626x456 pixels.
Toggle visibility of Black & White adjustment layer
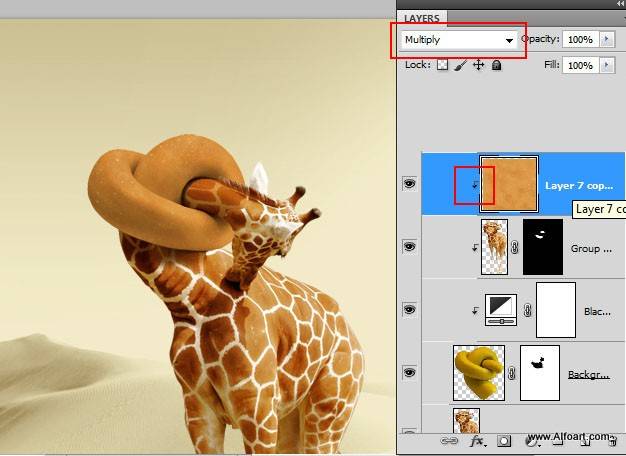409,309
